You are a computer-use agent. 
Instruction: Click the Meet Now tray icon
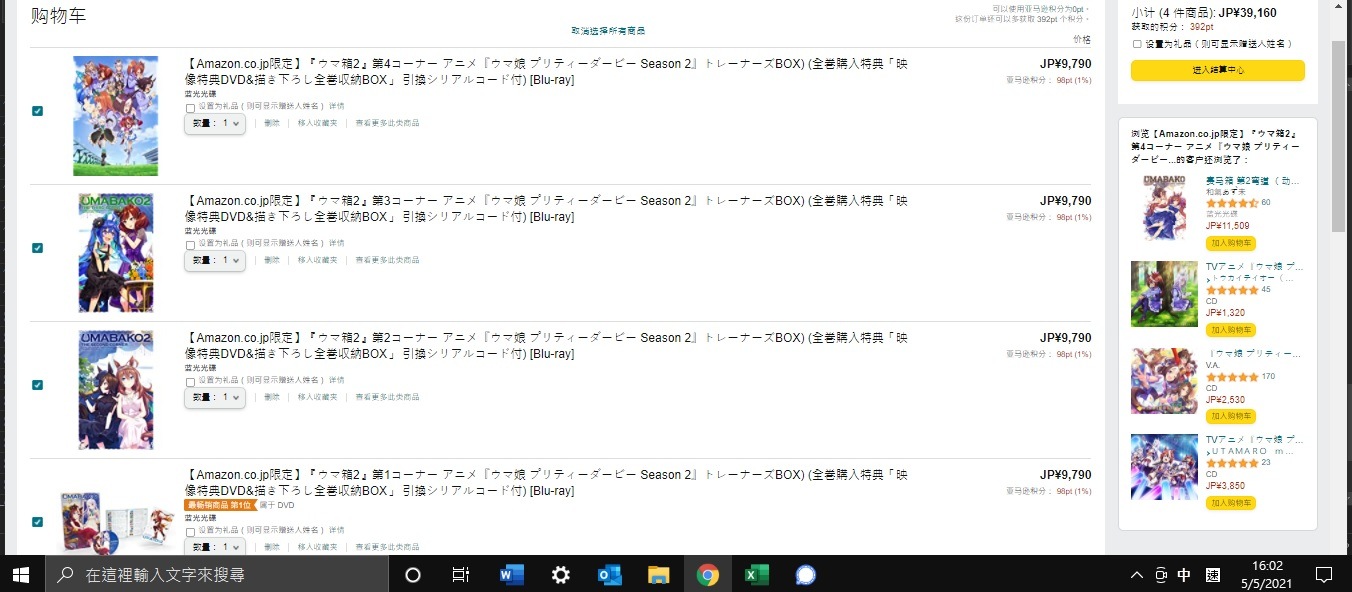1160,575
